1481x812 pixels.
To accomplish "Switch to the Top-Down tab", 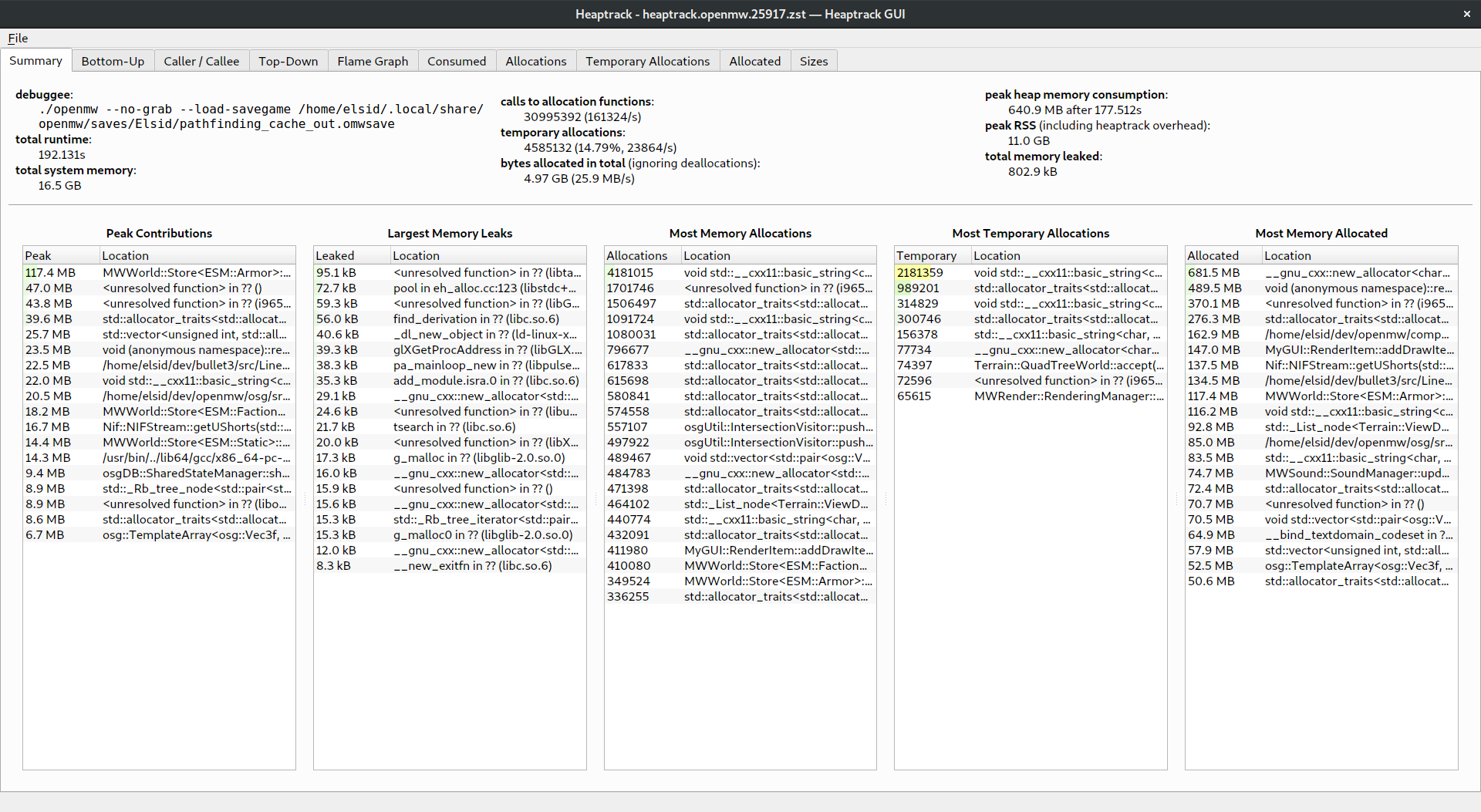I will [x=288, y=61].
